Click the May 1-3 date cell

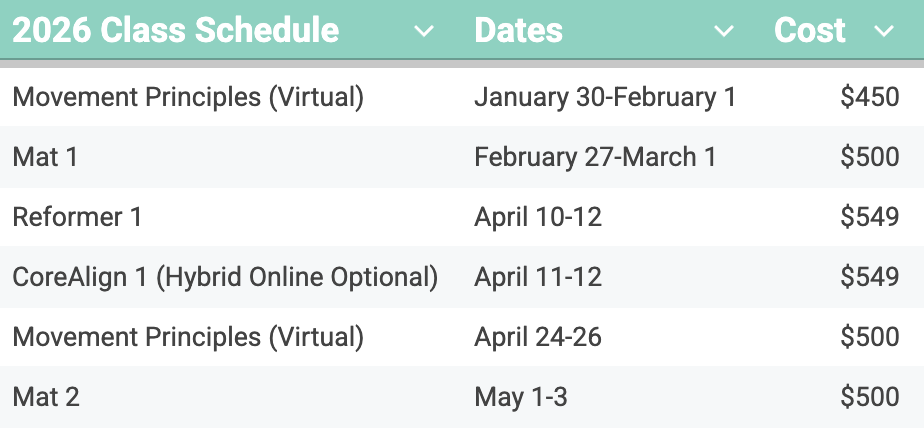(x=521, y=397)
